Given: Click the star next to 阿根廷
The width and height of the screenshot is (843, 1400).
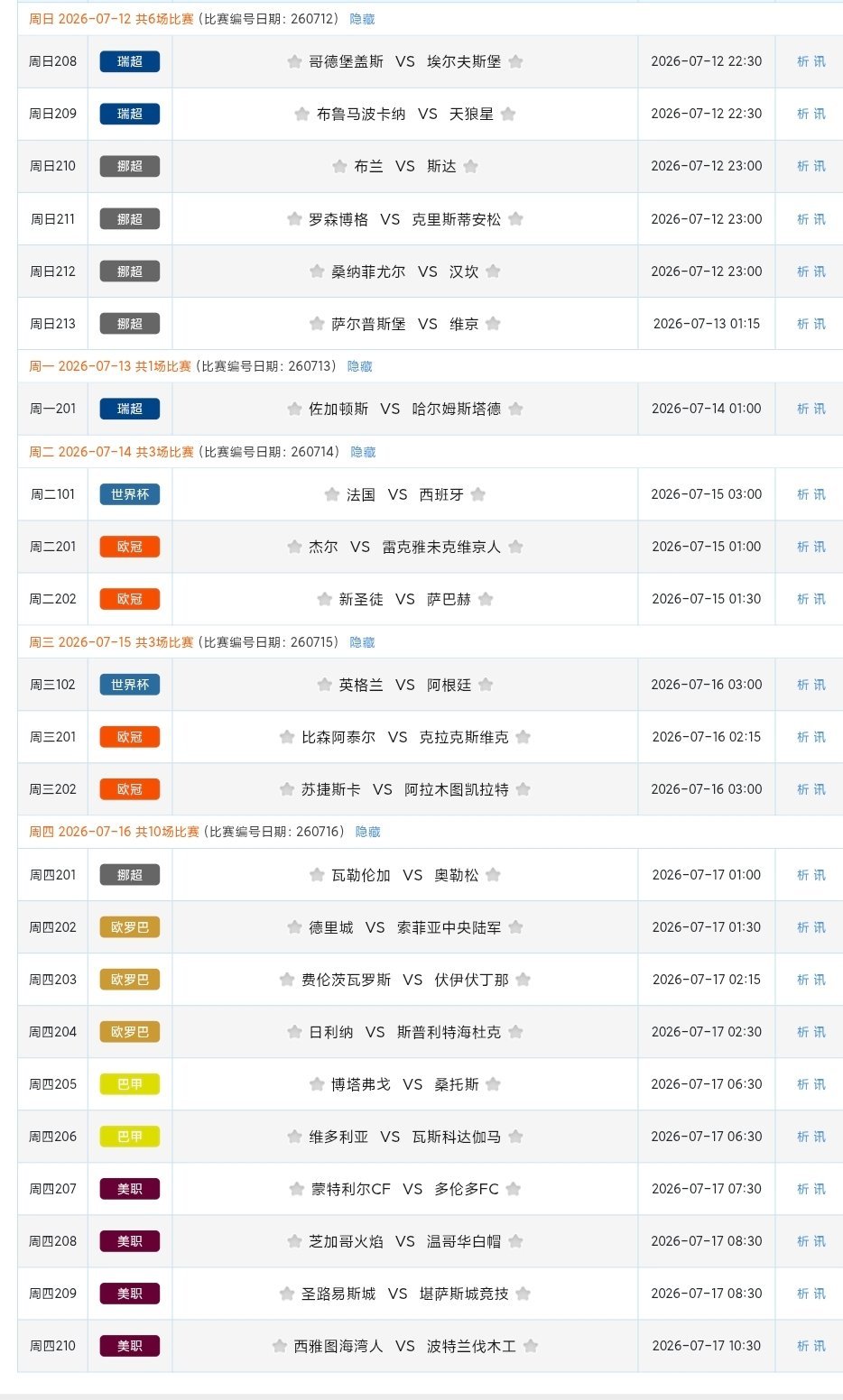Looking at the screenshot, I should [x=486, y=685].
